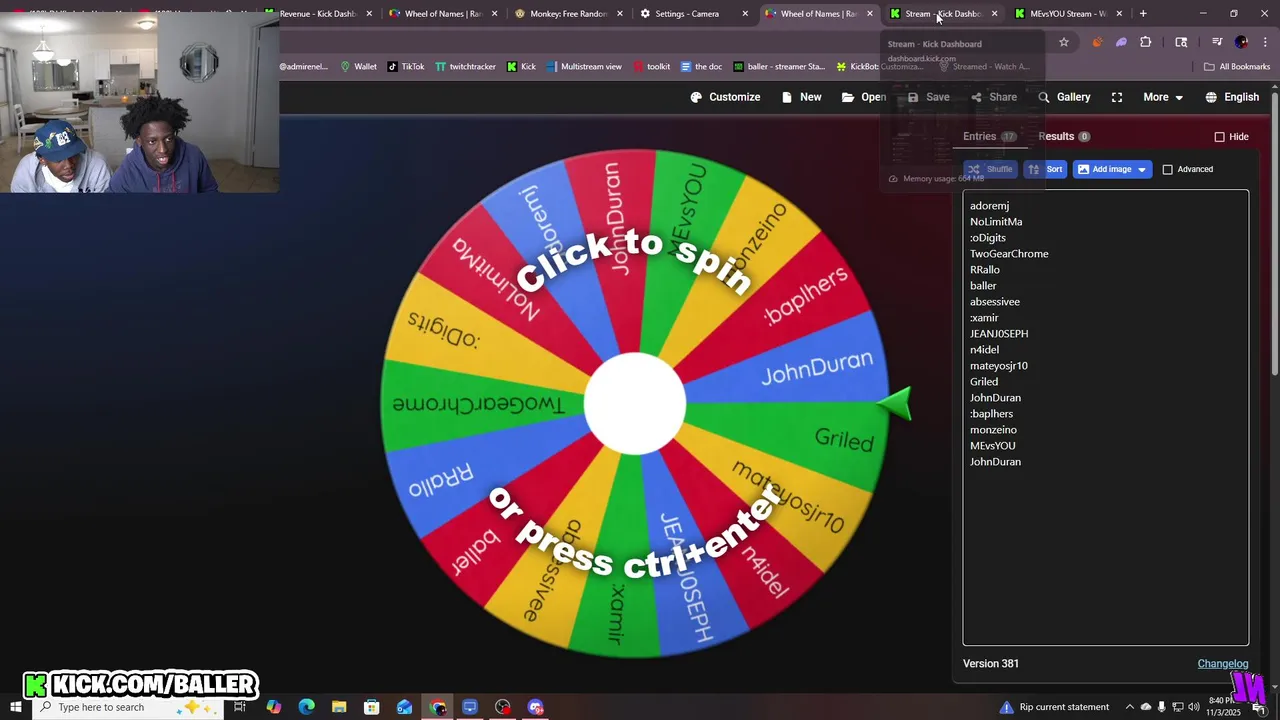
Task: Click inside the entries text box
Action: coord(1105,417)
